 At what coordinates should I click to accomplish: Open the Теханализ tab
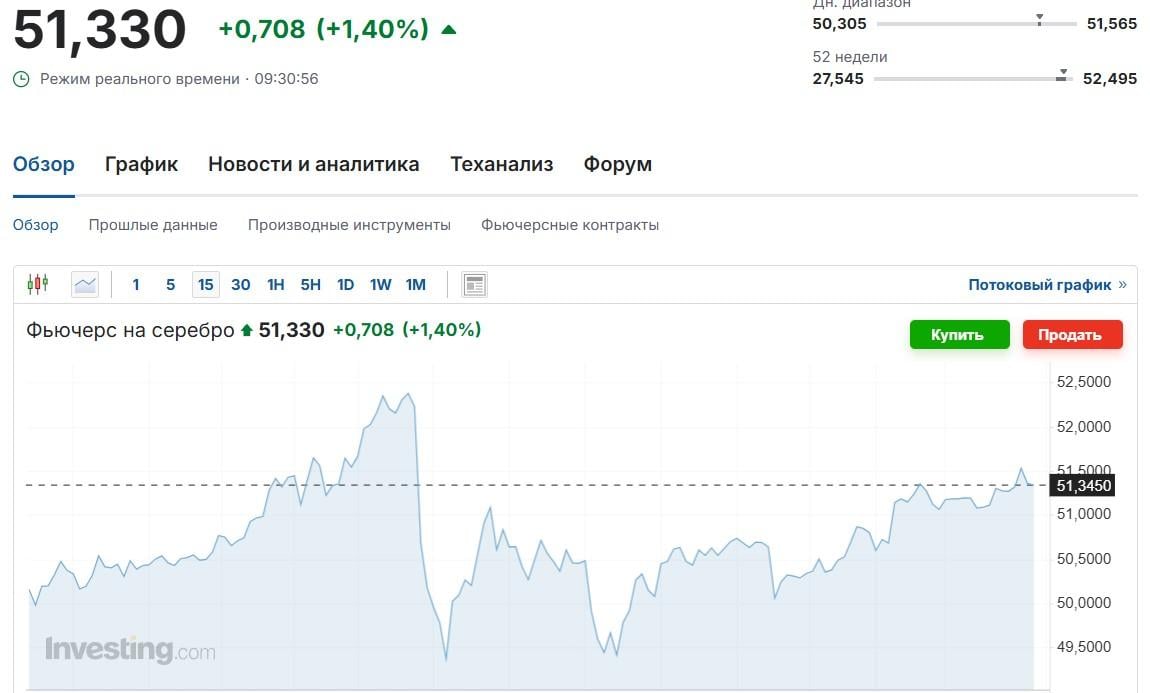click(501, 164)
